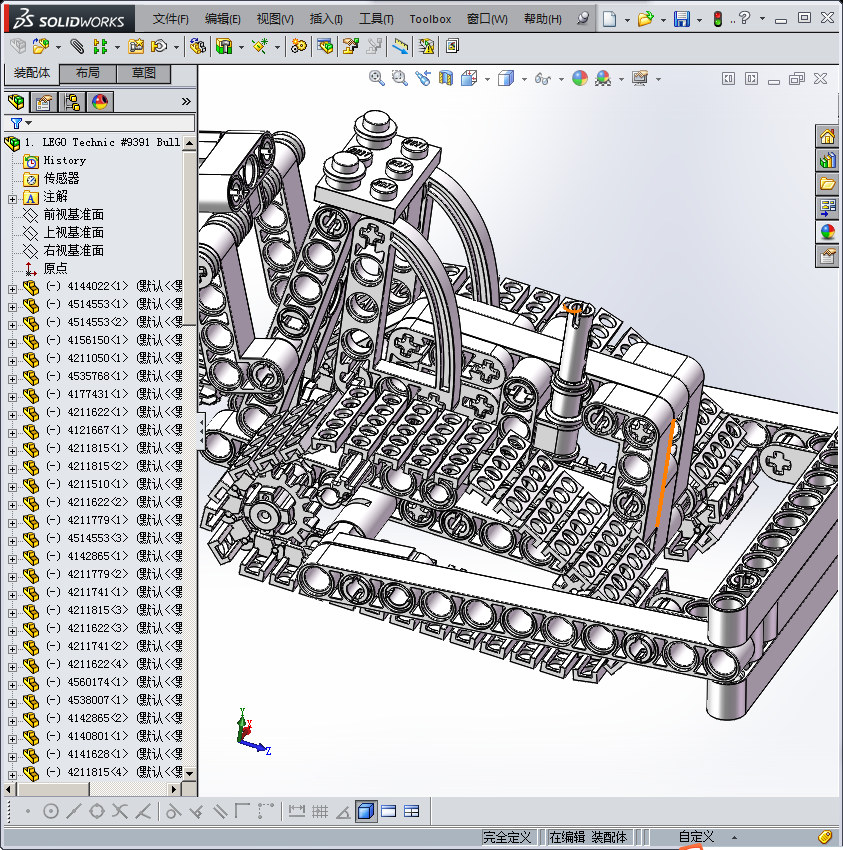Select the FeatureManager design tree icon

(16, 102)
